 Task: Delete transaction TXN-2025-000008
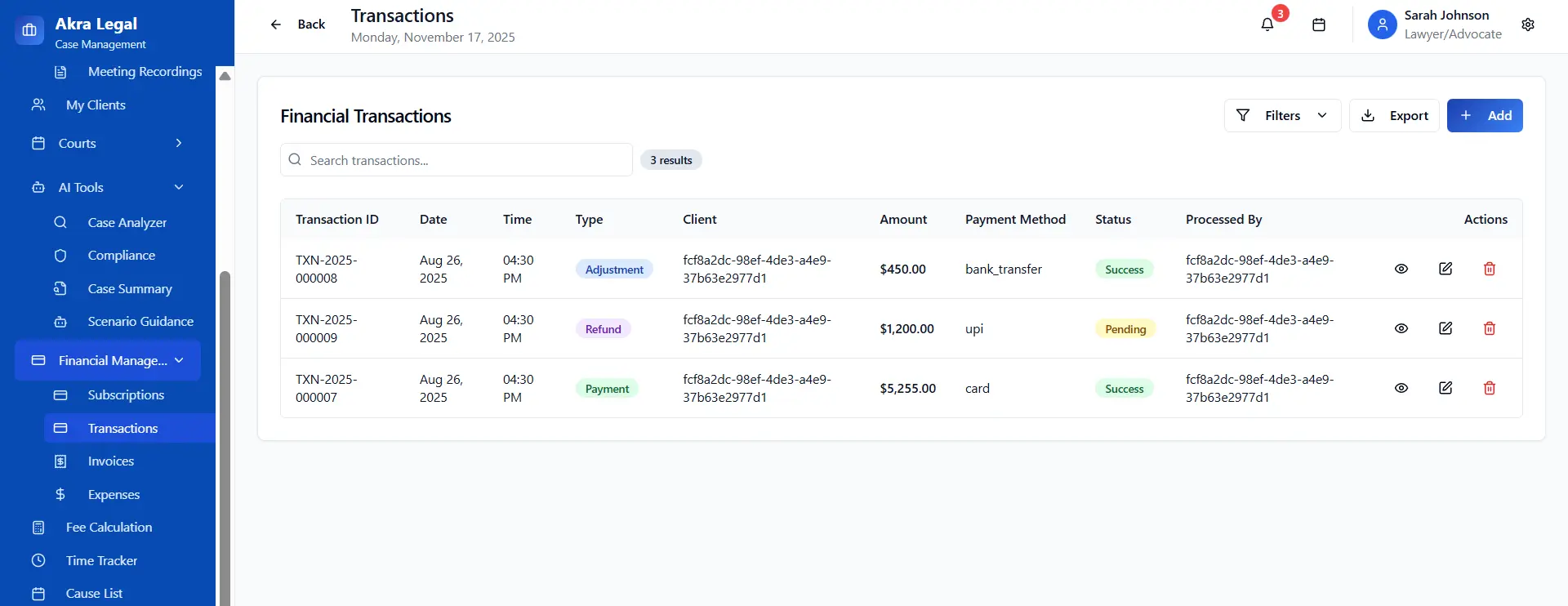pos(1489,269)
